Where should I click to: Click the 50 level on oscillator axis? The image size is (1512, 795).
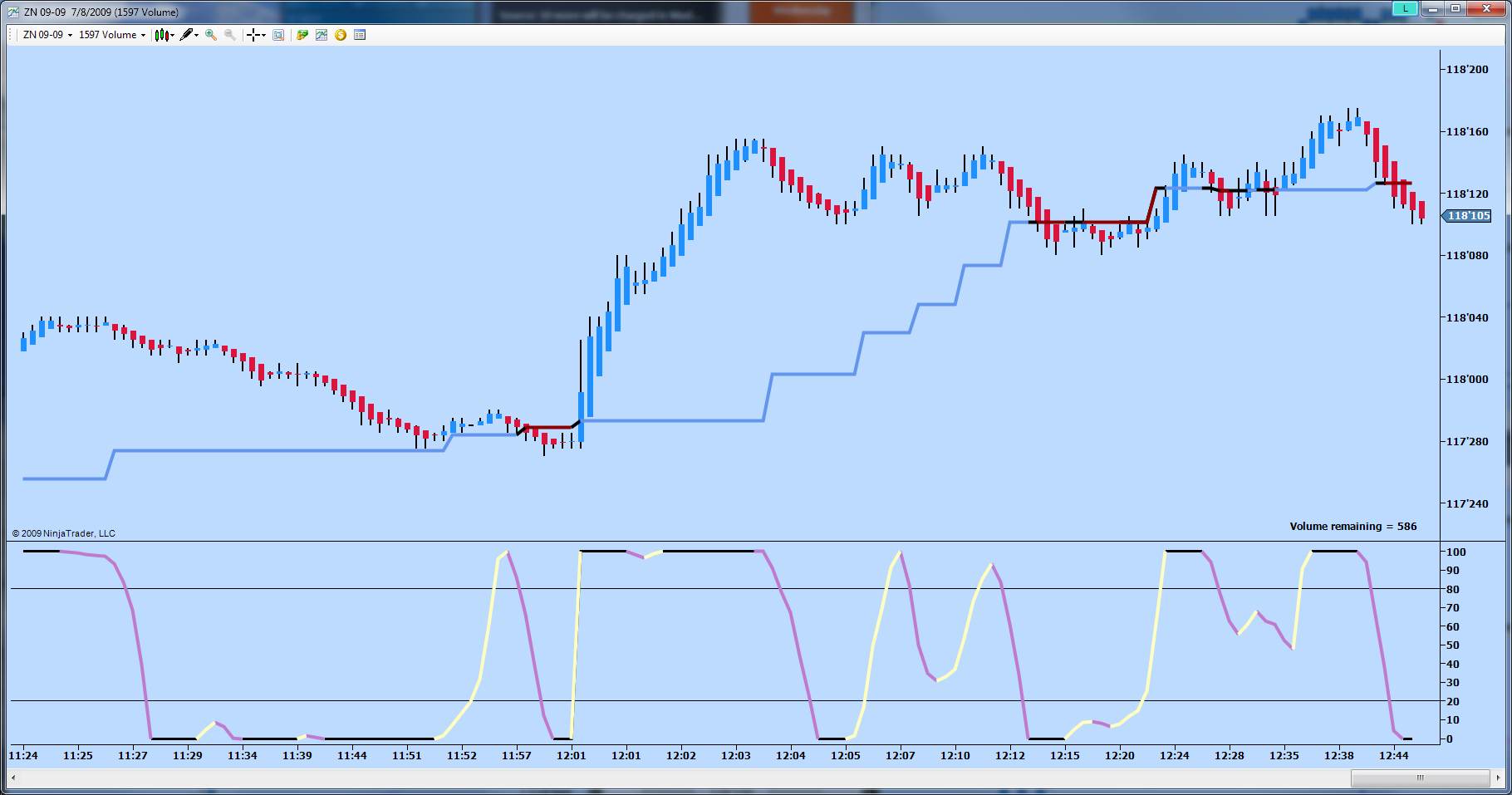[x=1453, y=645]
